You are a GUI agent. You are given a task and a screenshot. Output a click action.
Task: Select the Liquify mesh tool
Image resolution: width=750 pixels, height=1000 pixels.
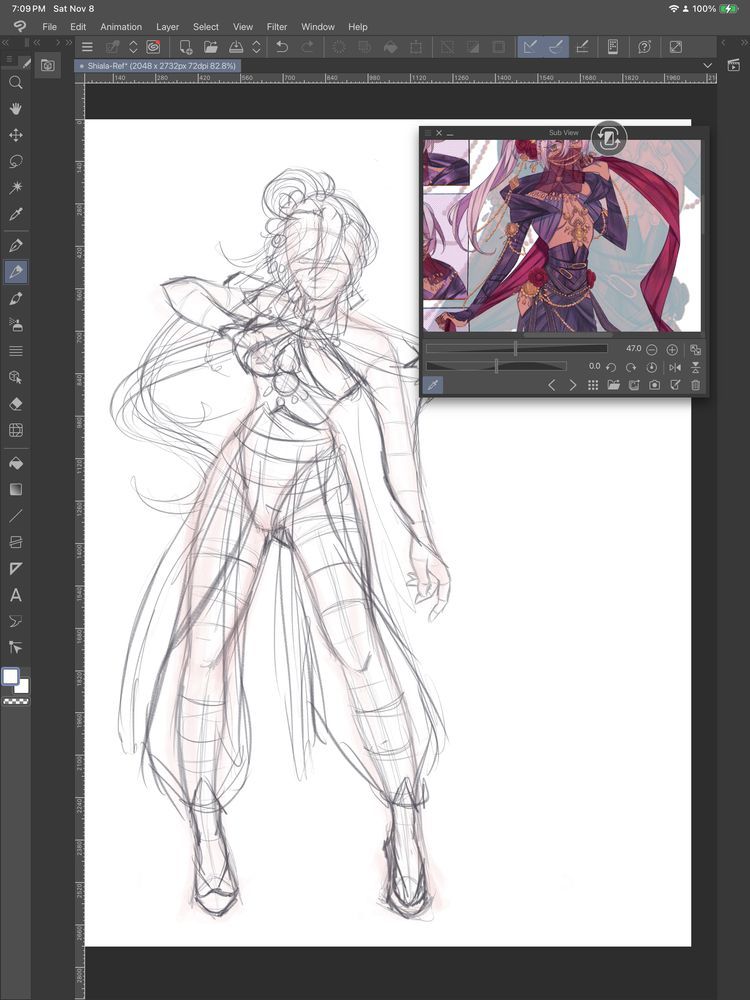16,430
